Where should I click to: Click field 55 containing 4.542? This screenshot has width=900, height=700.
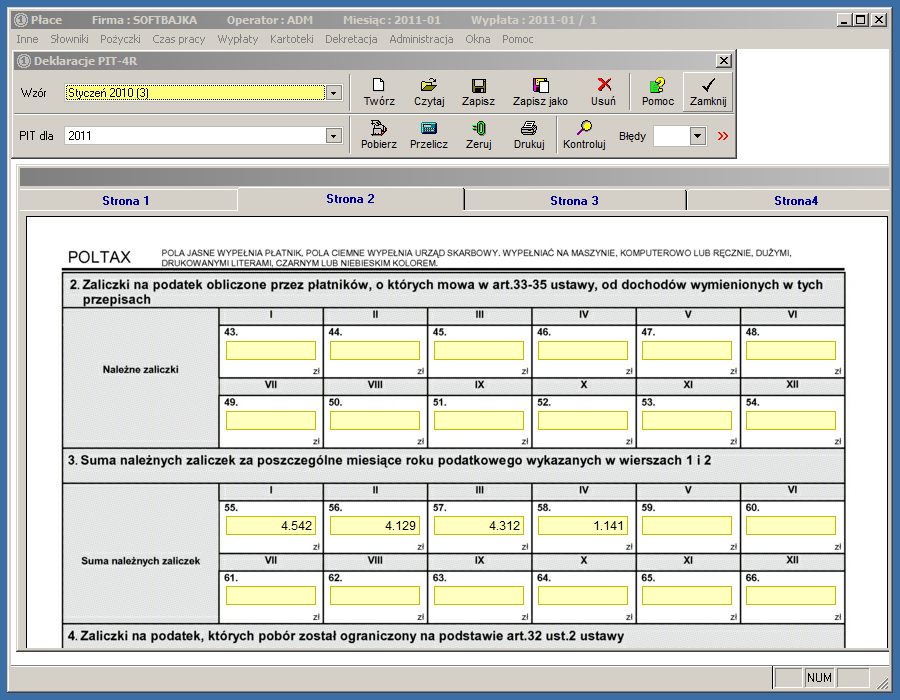coord(271,526)
